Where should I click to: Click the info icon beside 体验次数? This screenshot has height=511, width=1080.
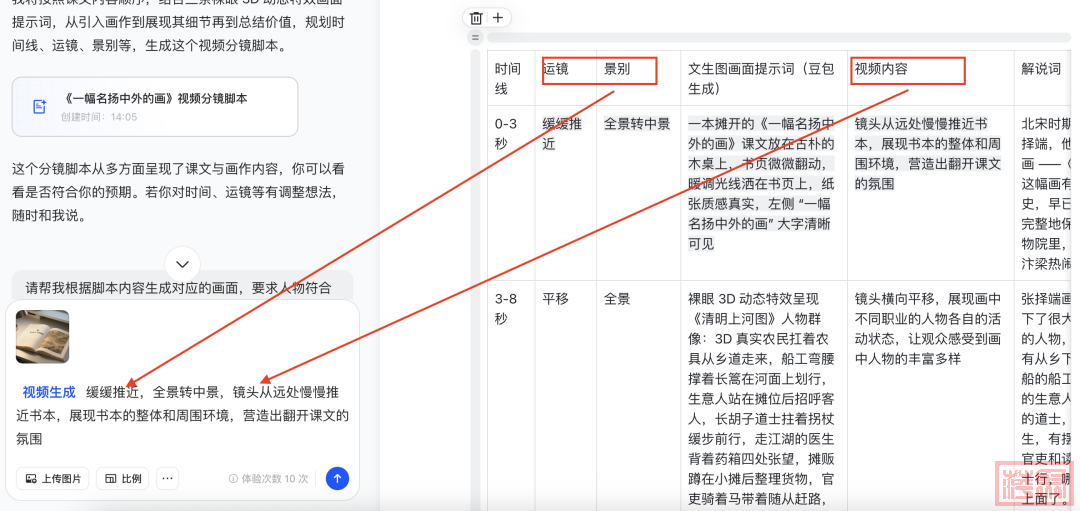pos(233,479)
